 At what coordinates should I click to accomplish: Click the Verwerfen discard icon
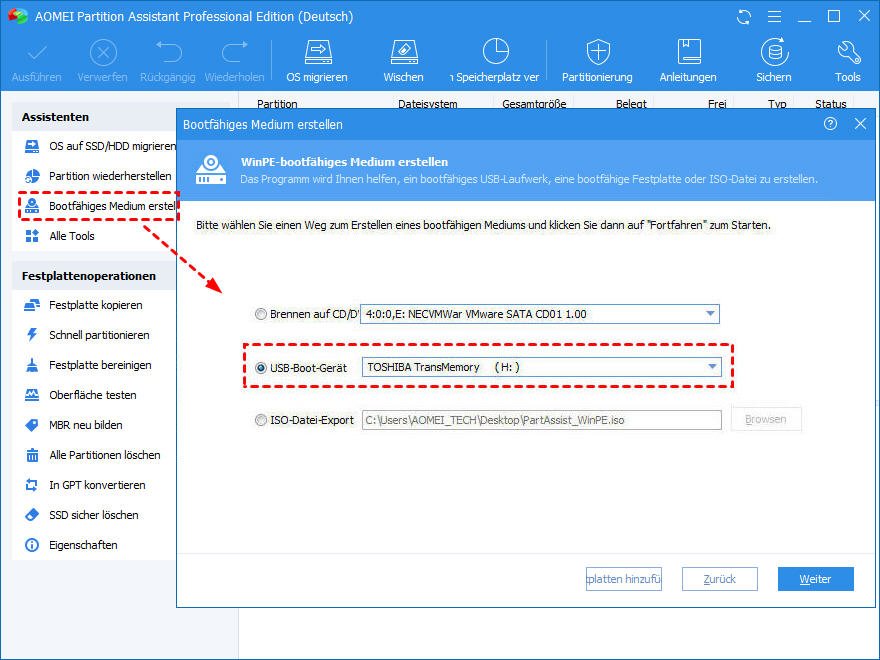click(103, 54)
